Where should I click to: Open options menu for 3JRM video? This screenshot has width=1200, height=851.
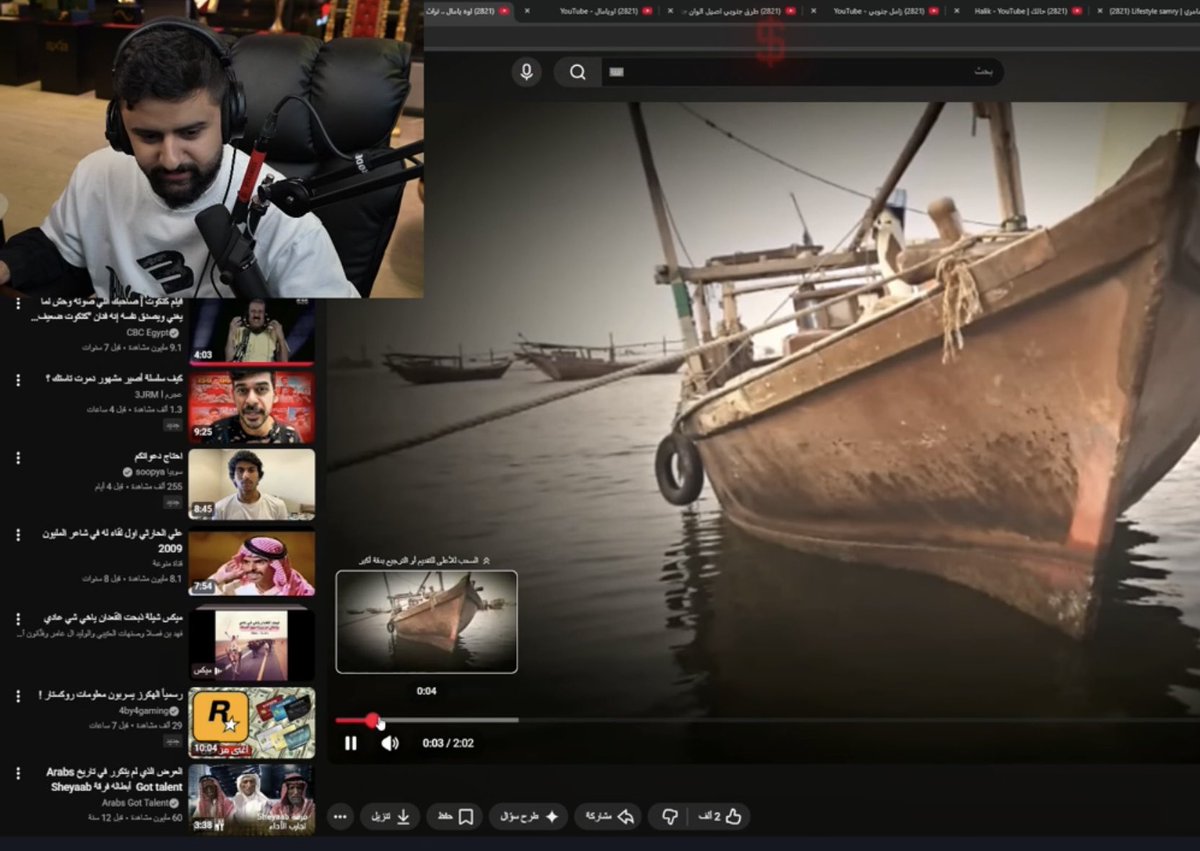click(x=17, y=380)
